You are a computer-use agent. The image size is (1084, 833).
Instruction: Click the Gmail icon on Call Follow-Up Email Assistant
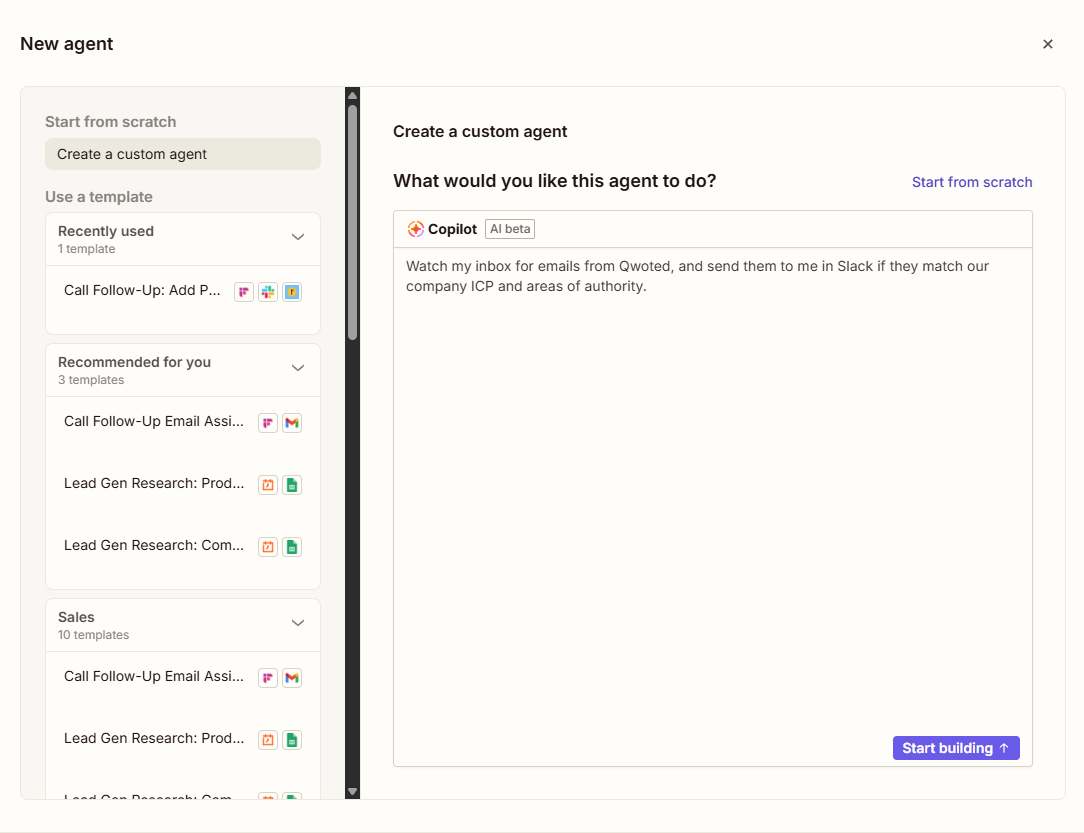click(x=292, y=422)
